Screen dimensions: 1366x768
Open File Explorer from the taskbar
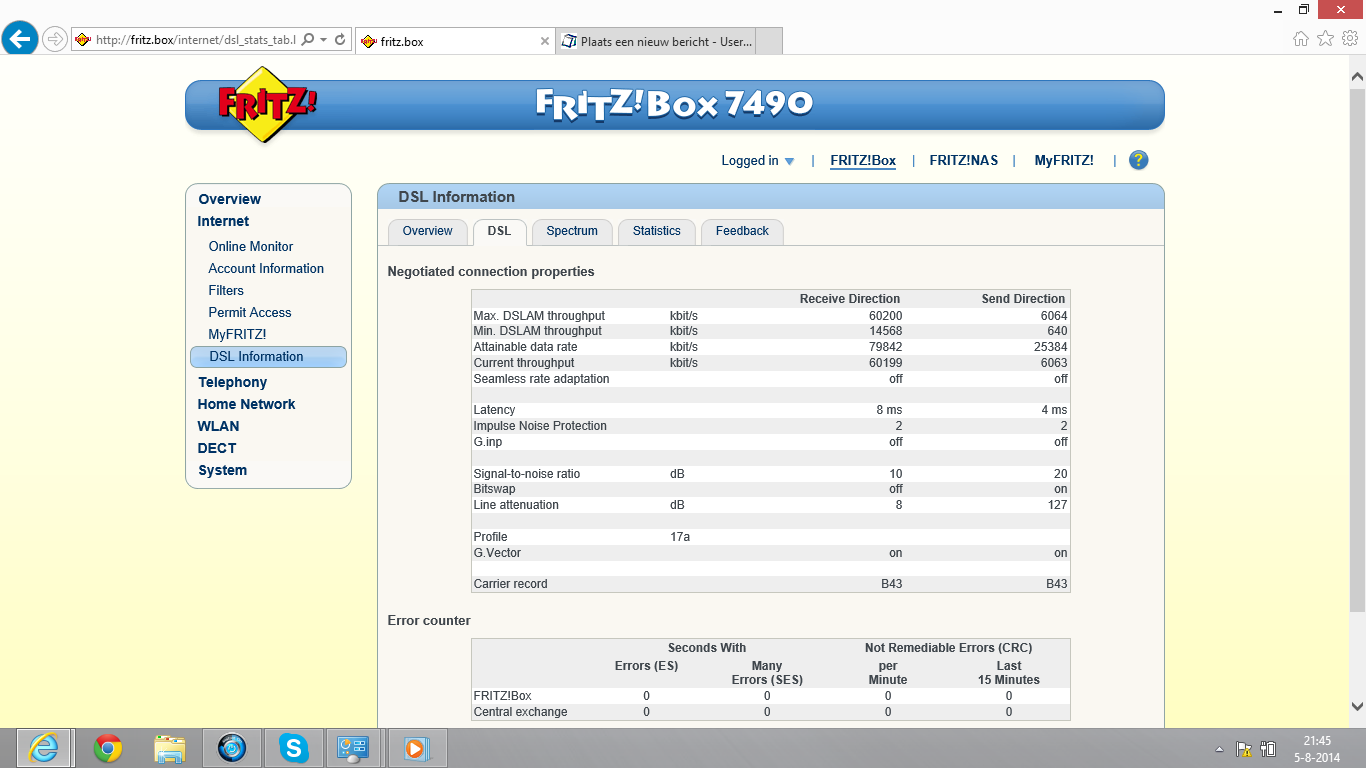click(169, 747)
